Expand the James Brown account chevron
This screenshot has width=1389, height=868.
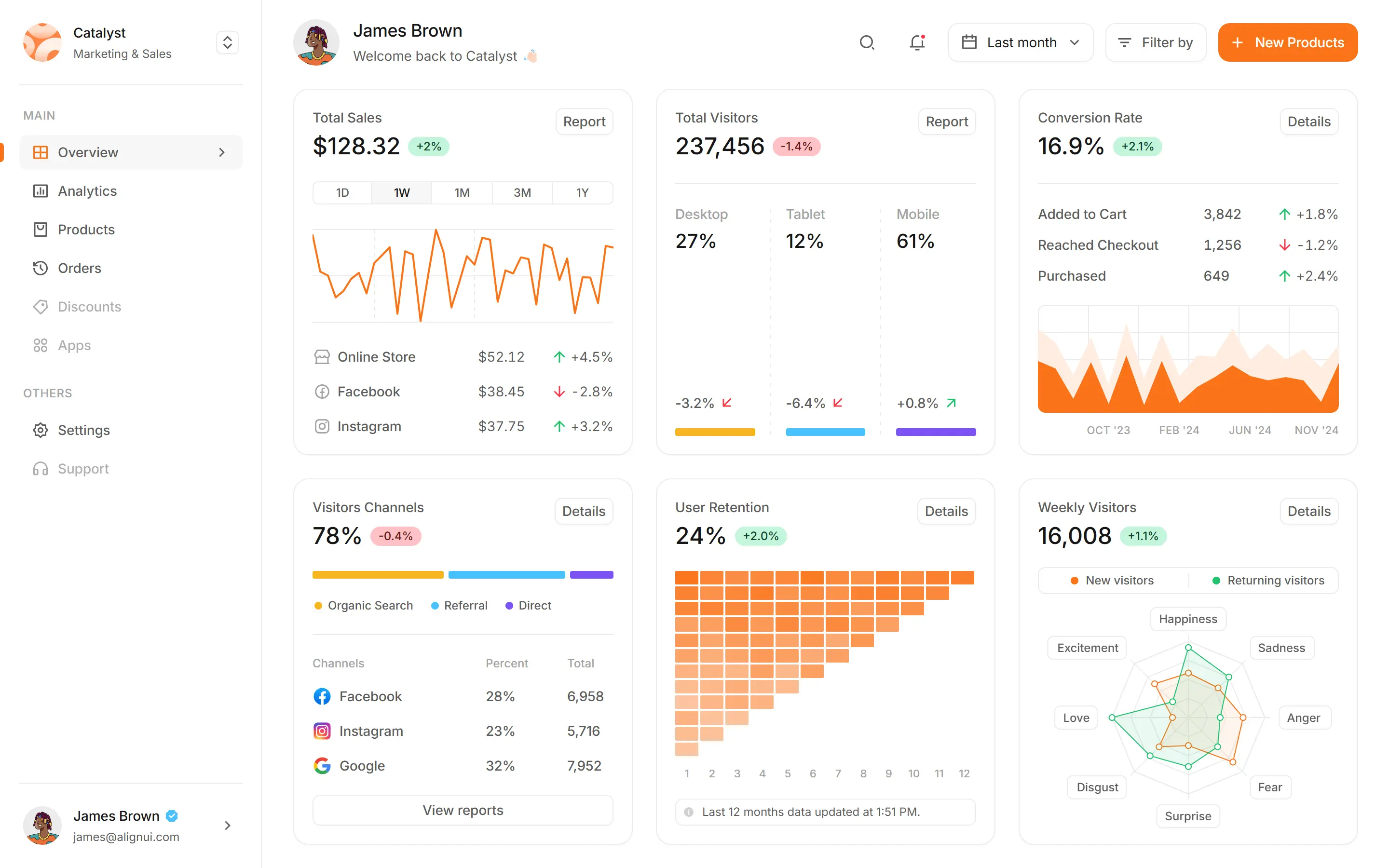(227, 826)
